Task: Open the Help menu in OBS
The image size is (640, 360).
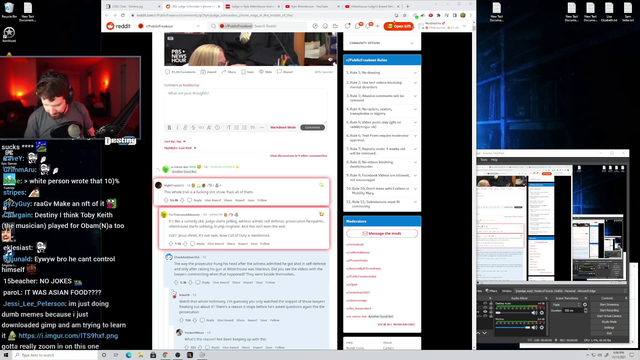Action: click(494, 160)
